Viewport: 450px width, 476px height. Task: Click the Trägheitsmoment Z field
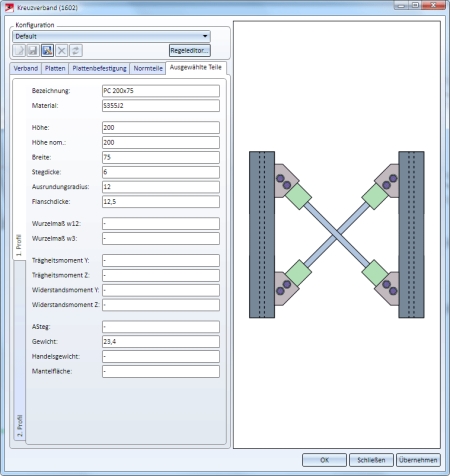(161, 275)
